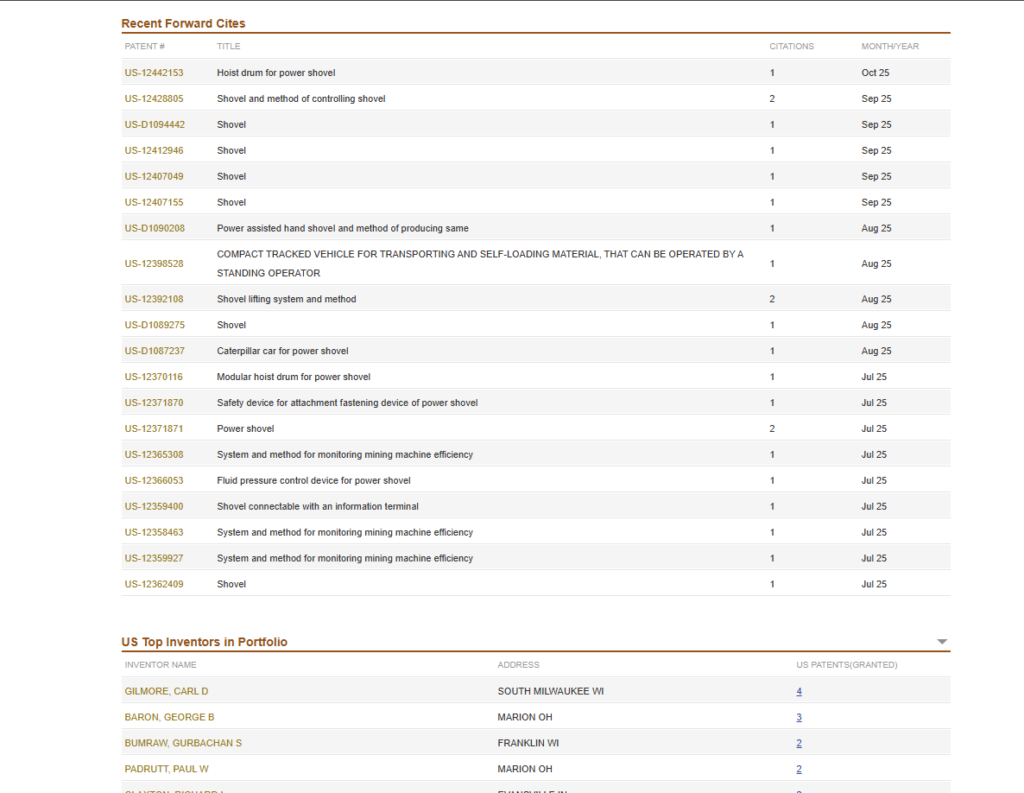
Task: Open patent US-D1090208 link
Action: click(x=155, y=229)
